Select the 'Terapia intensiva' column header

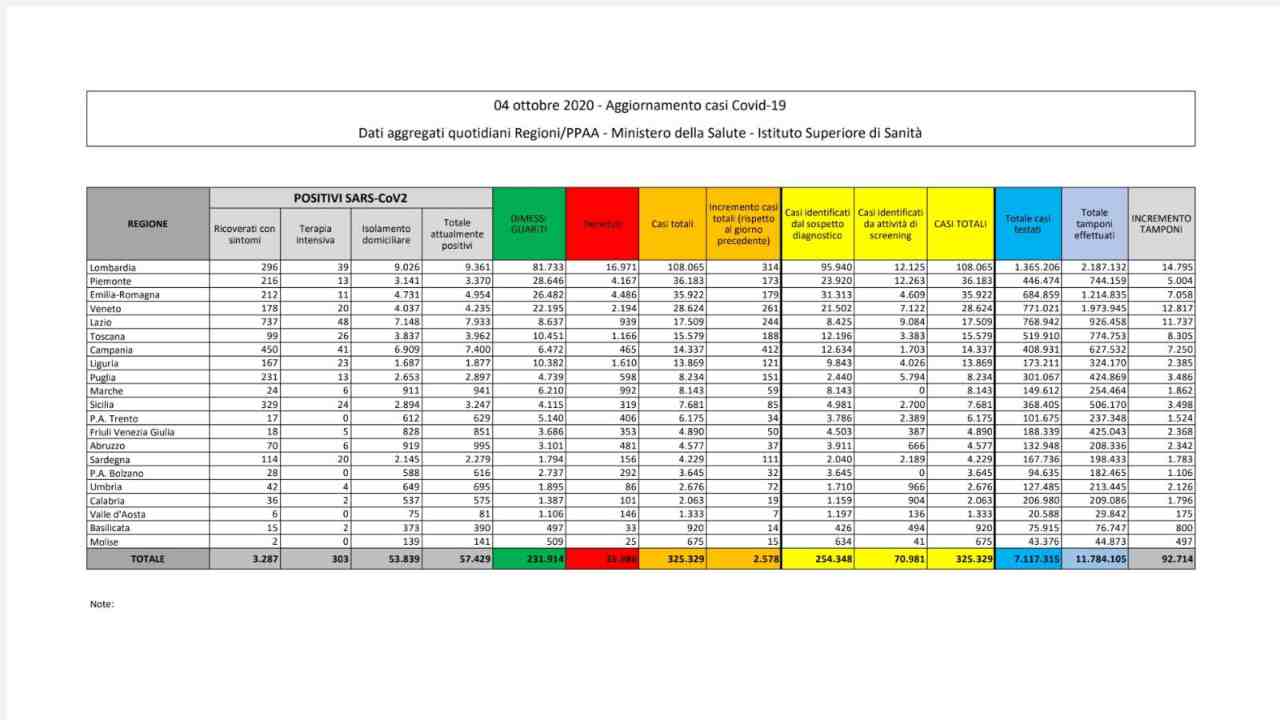pos(316,235)
